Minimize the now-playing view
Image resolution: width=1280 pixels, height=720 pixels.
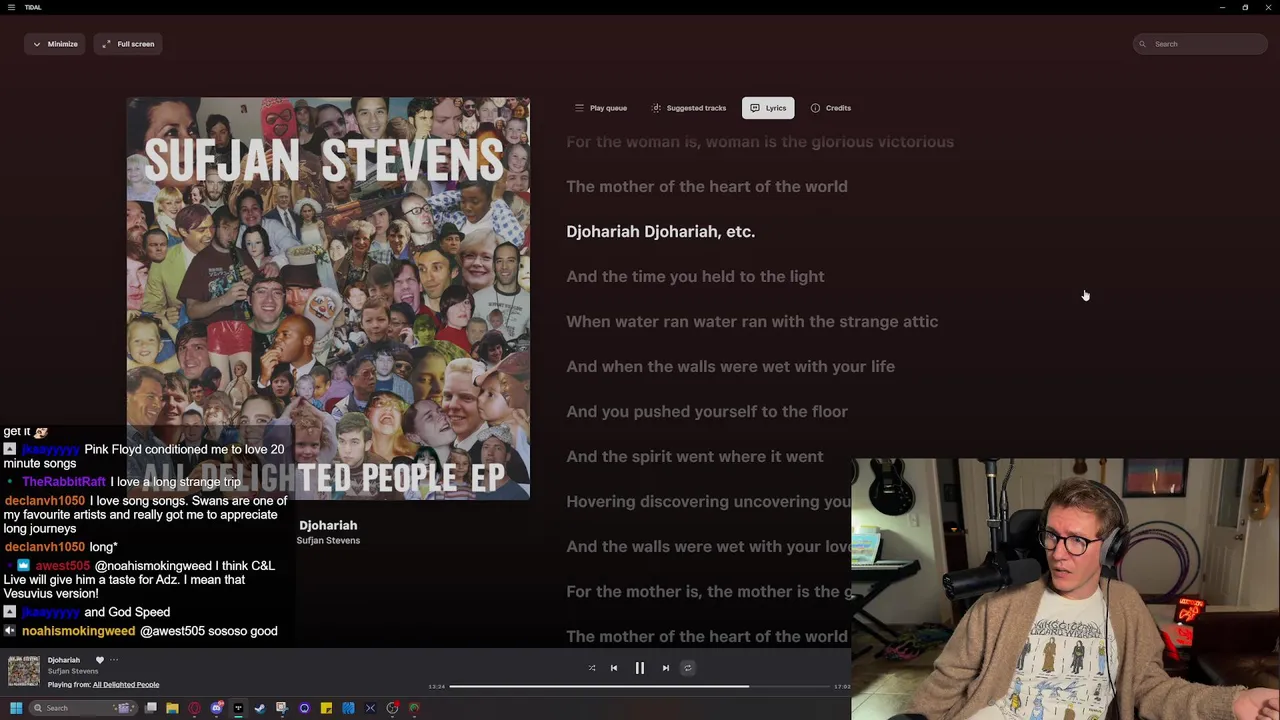click(x=55, y=44)
